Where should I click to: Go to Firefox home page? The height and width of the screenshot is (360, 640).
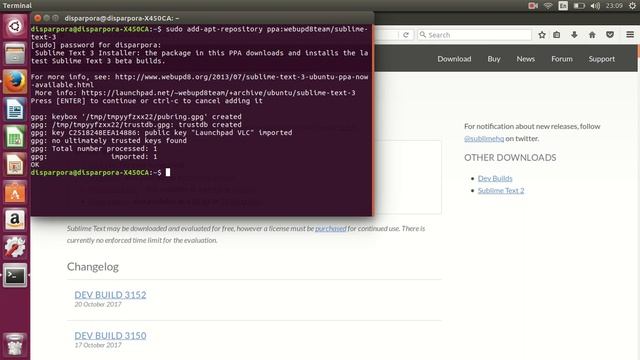point(592,35)
